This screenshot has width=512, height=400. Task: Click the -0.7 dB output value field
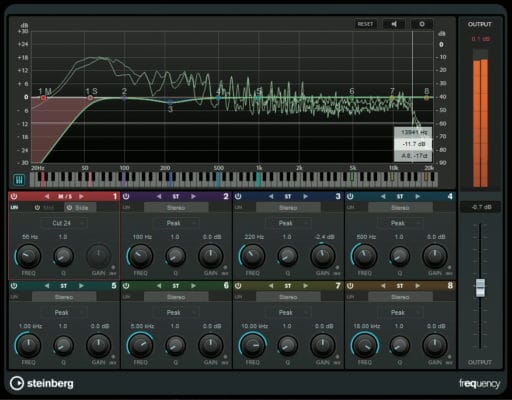click(x=480, y=207)
